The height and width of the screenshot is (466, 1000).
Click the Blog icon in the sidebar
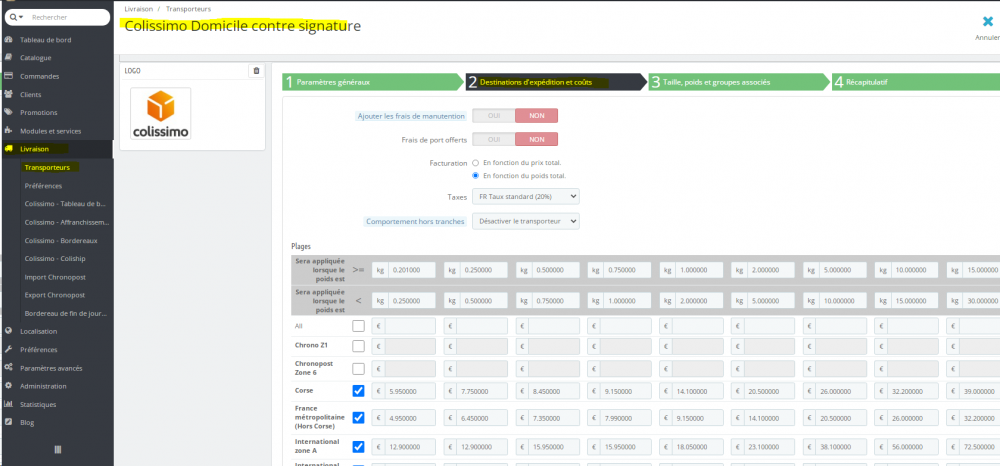pos(8,422)
